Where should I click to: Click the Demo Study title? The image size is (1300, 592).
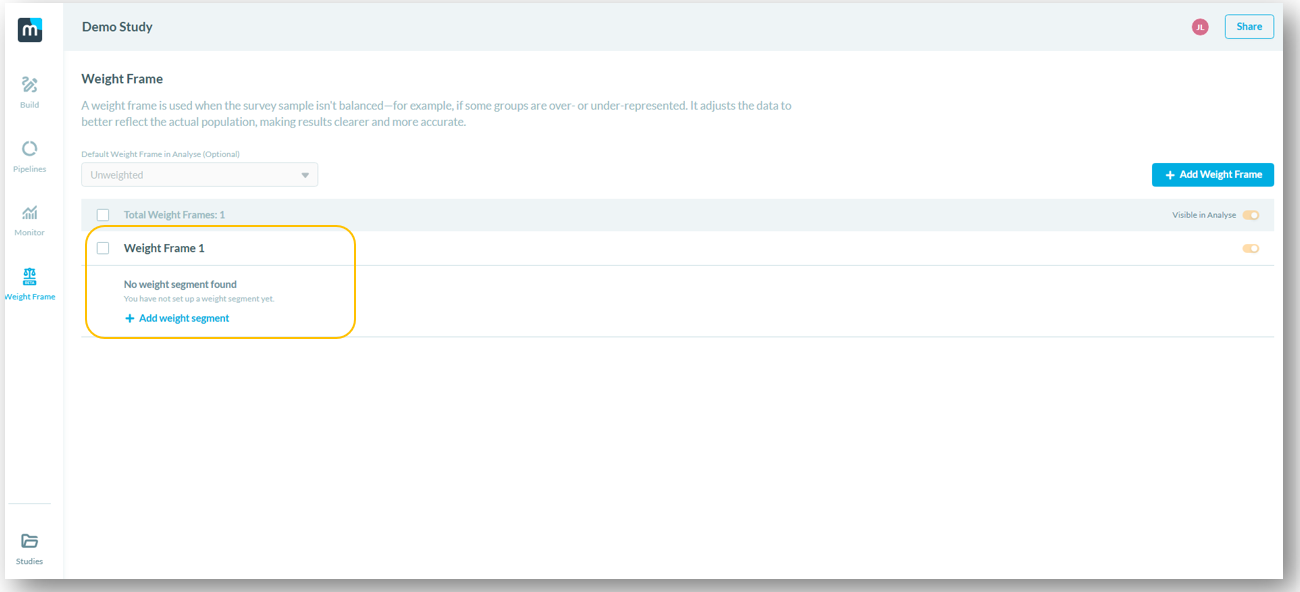coord(117,27)
